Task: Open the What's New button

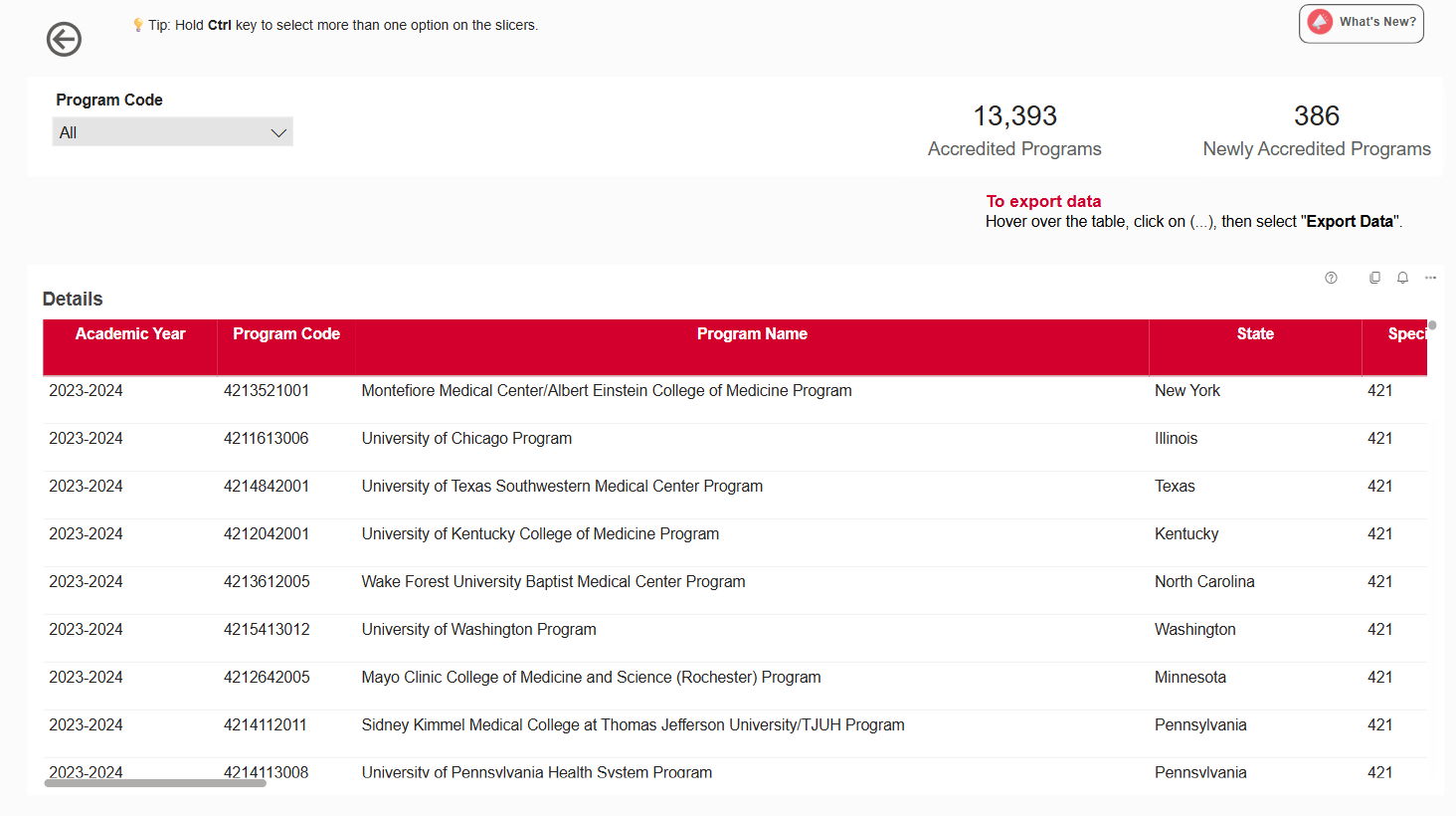Action: click(1361, 23)
